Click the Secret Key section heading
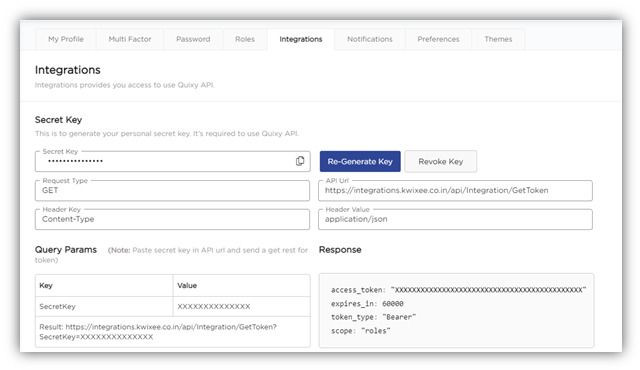640x370 pixels. point(58,120)
